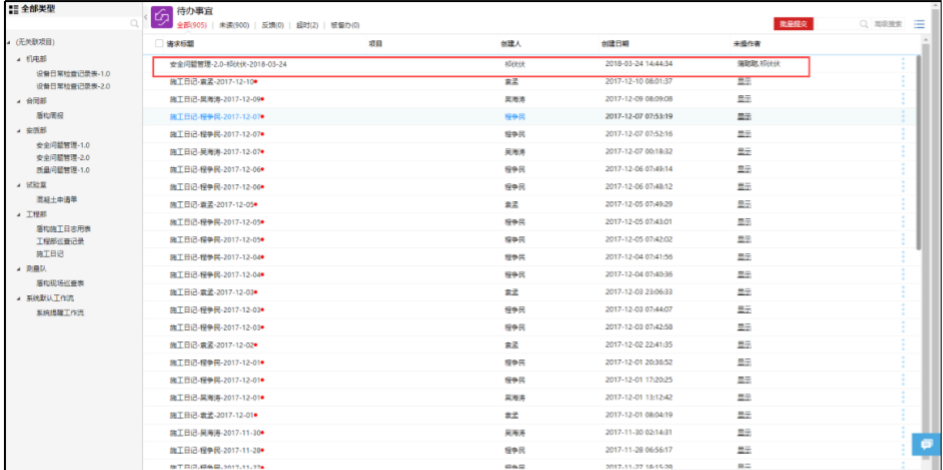The image size is (943, 470).
Task: Open three-dot menu for the 2017-12-05 07:49:29 row
Action: pyautogui.click(x=903, y=204)
